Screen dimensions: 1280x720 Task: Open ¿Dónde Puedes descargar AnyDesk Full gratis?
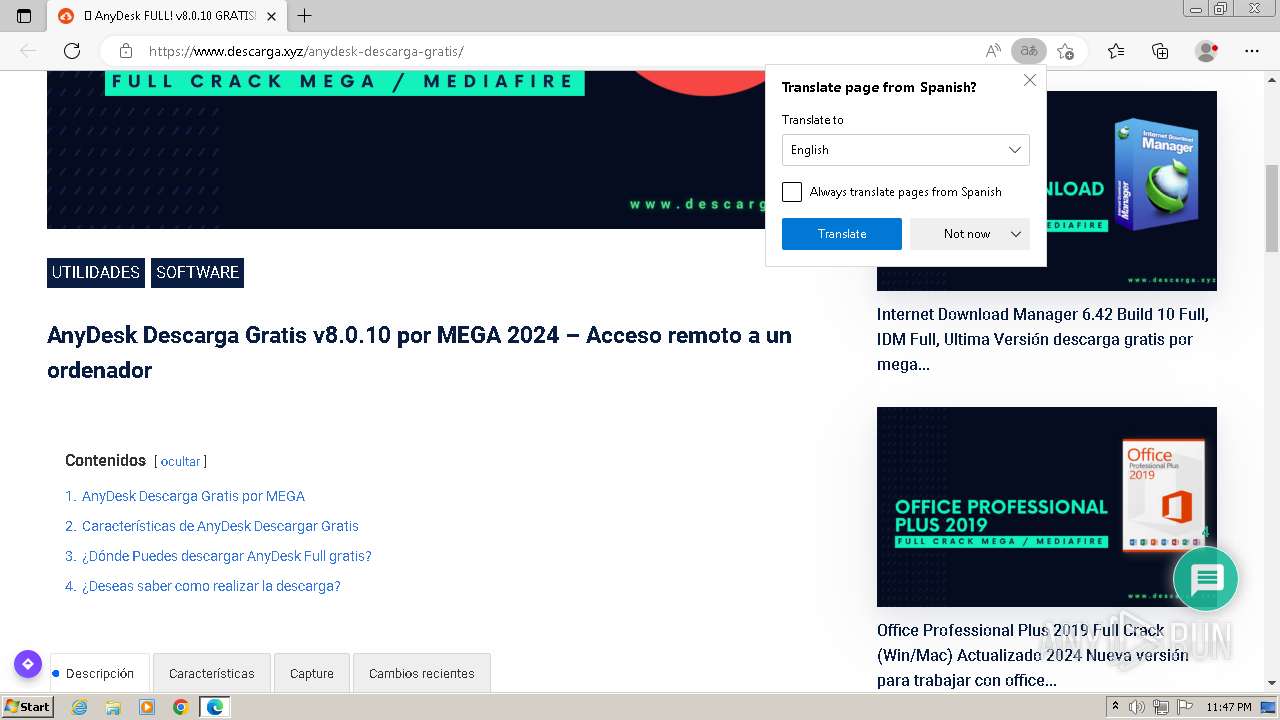click(227, 556)
